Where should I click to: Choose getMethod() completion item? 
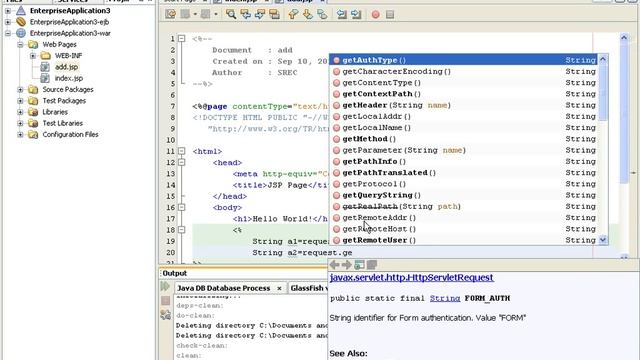[464, 139]
